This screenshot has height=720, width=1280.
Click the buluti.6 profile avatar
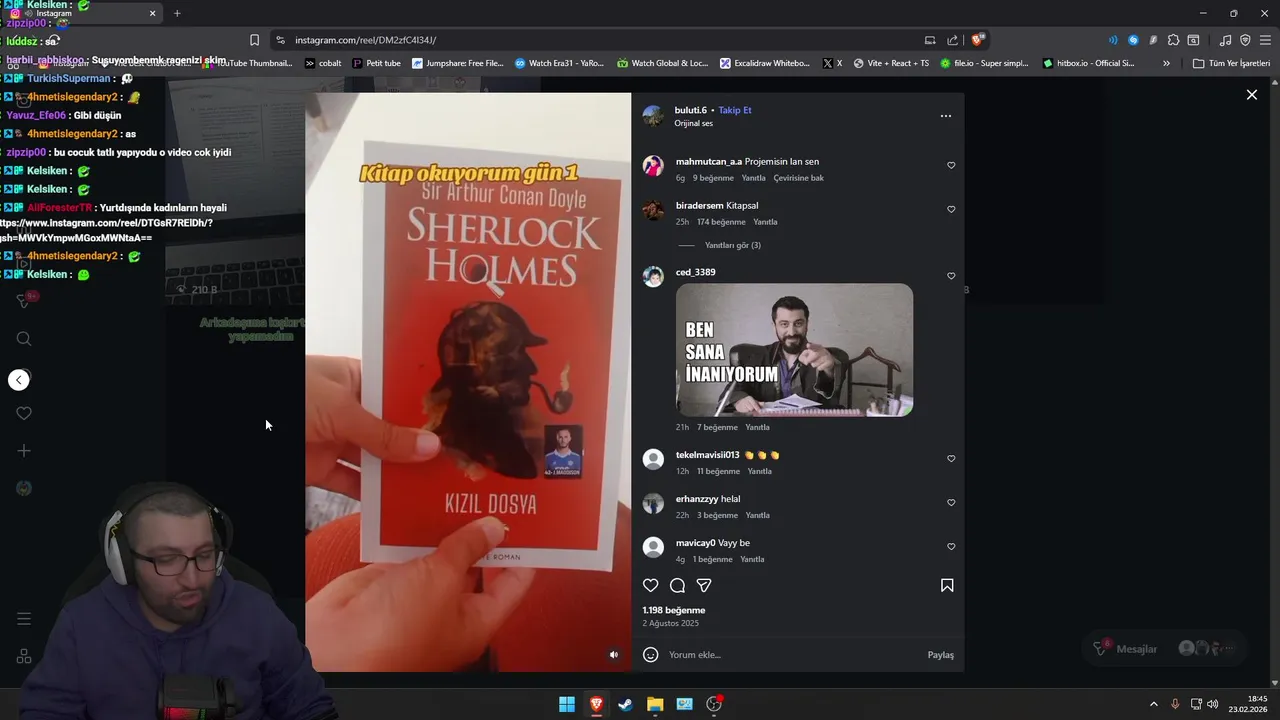pos(653,116)
